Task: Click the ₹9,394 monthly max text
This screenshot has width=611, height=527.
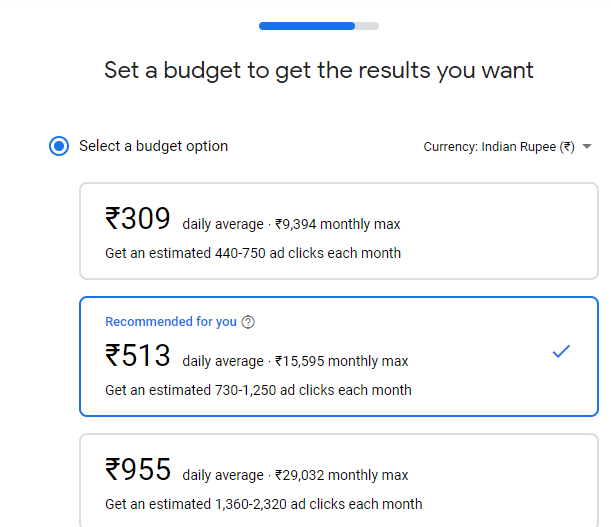Action: [337, 224]
